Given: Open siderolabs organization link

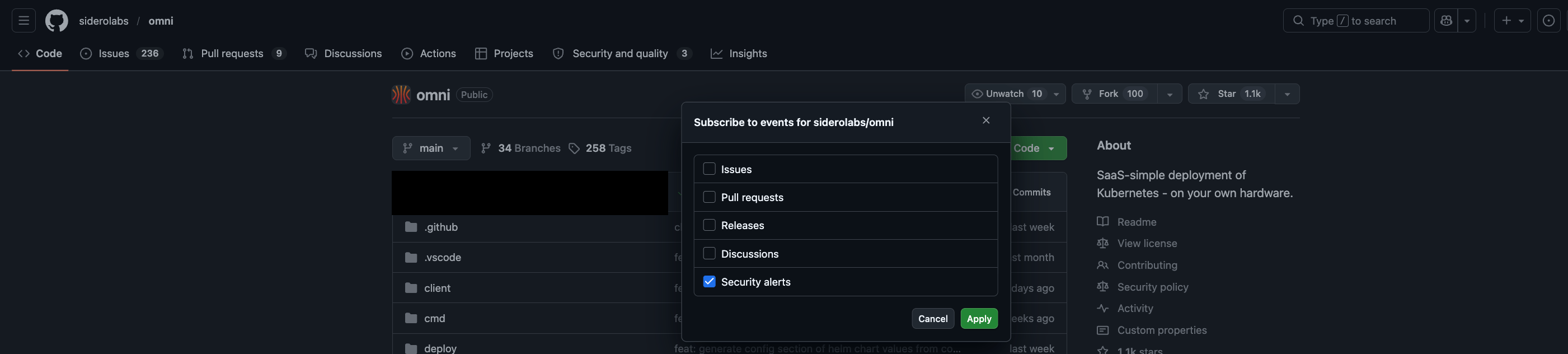Looking at the screenshot, I should (x=104, y=21).
